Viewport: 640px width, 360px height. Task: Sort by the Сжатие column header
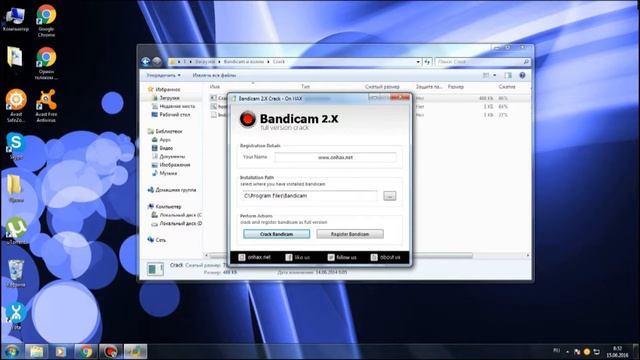[507, 87]
